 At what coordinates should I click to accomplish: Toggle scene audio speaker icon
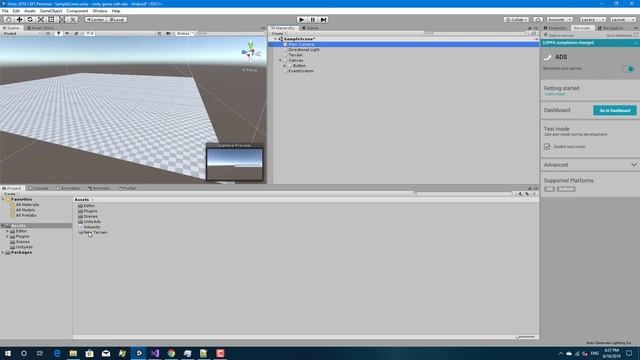click(67, 33)
